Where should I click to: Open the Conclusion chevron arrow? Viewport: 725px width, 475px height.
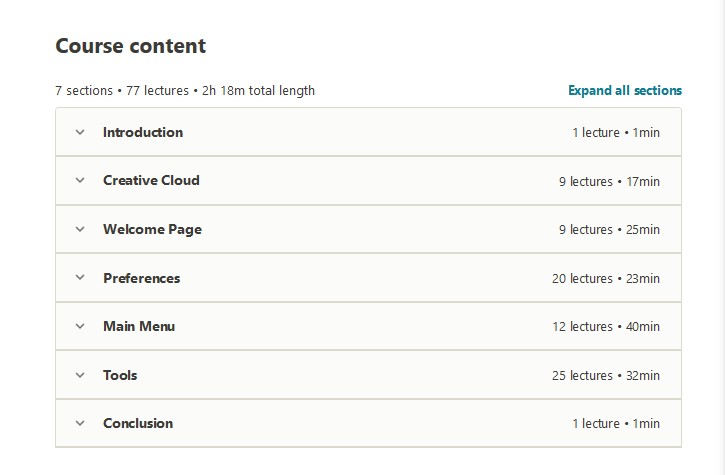click(80, 423)
